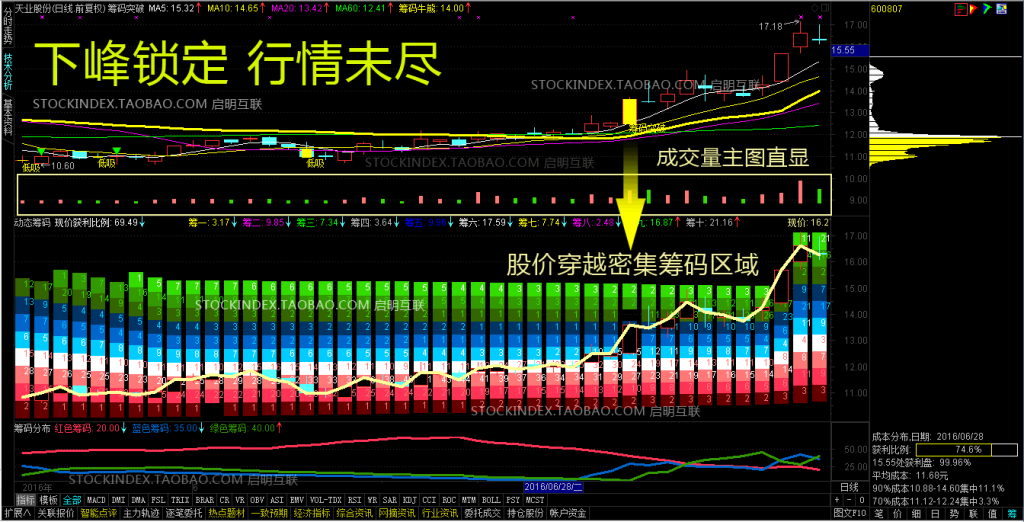Open the 智能点评 bottom tab
The image size is (1024, 522).
pyautogui.click(x=99, y=514)
